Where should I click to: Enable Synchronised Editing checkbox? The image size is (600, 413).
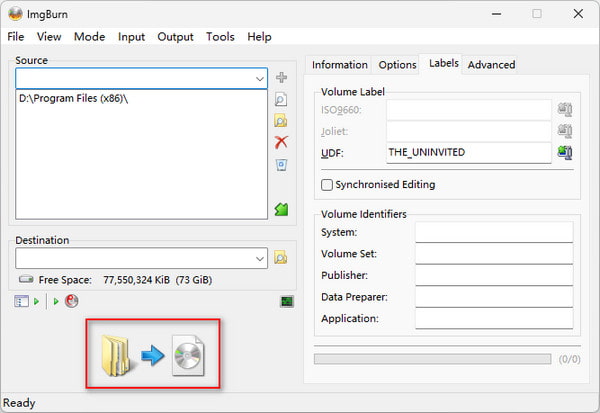[x=327, y=185]
